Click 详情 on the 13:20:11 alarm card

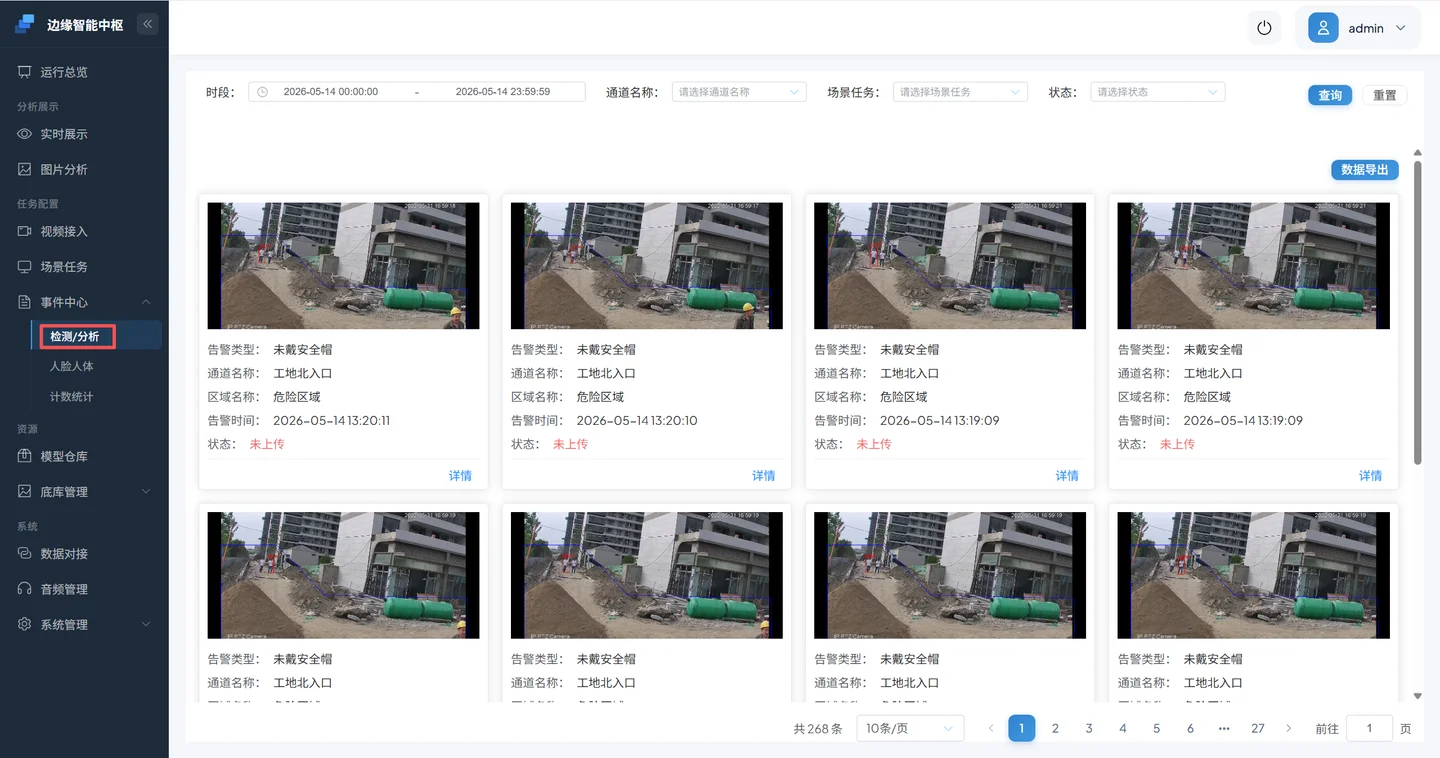[x=460, y=476]
